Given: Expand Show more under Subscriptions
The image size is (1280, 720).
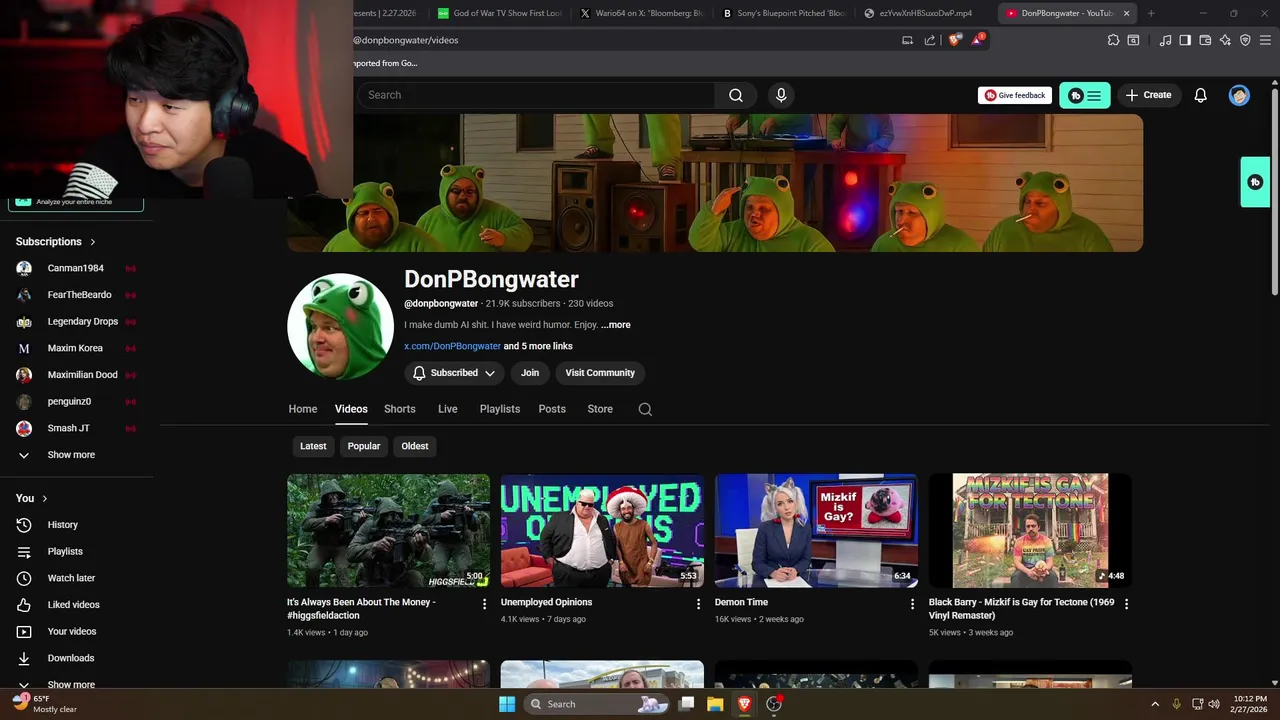Looking at the screenshot, I should click(71, 455).
